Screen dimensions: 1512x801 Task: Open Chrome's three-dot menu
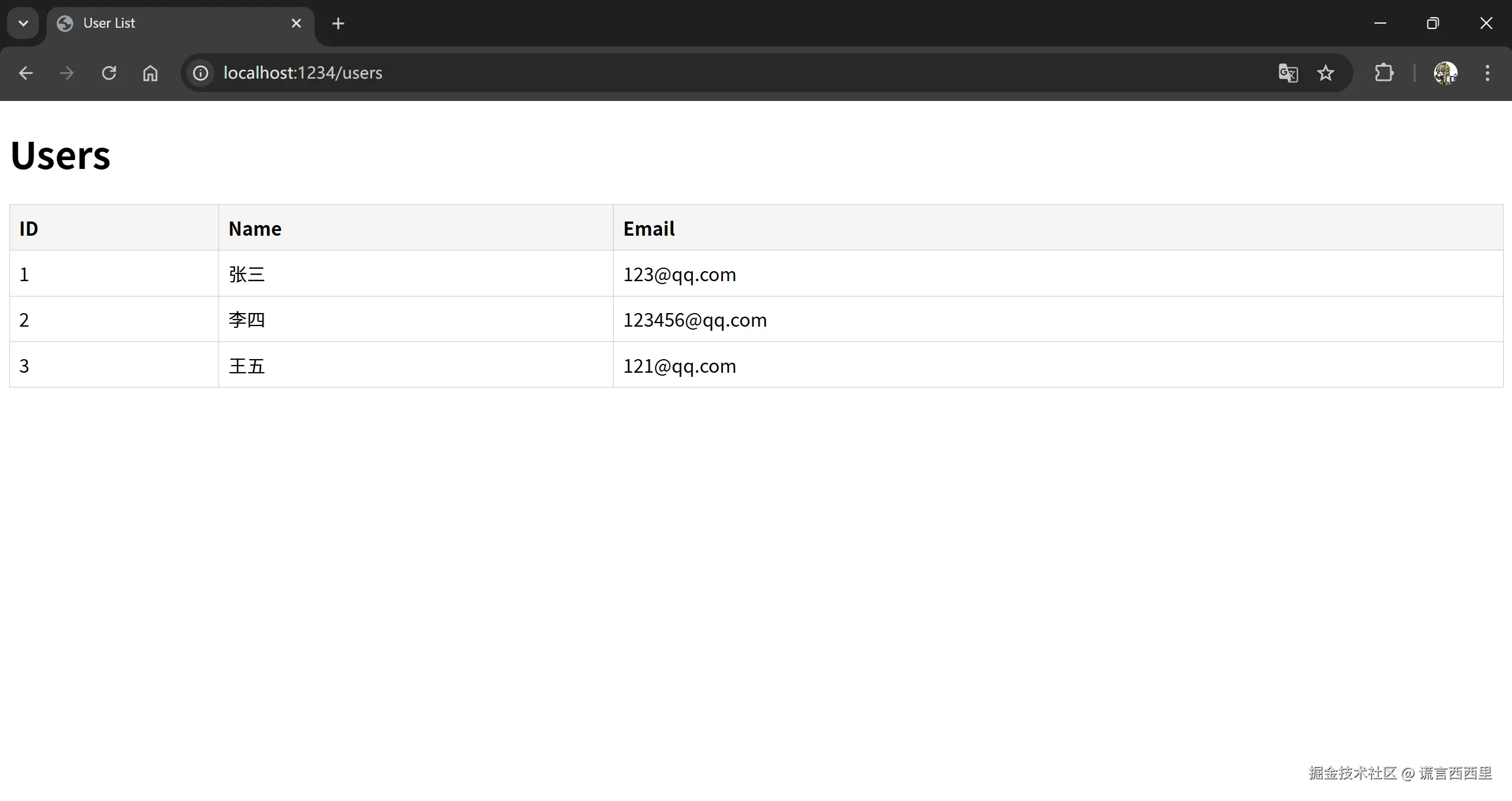coord(1487,73)
